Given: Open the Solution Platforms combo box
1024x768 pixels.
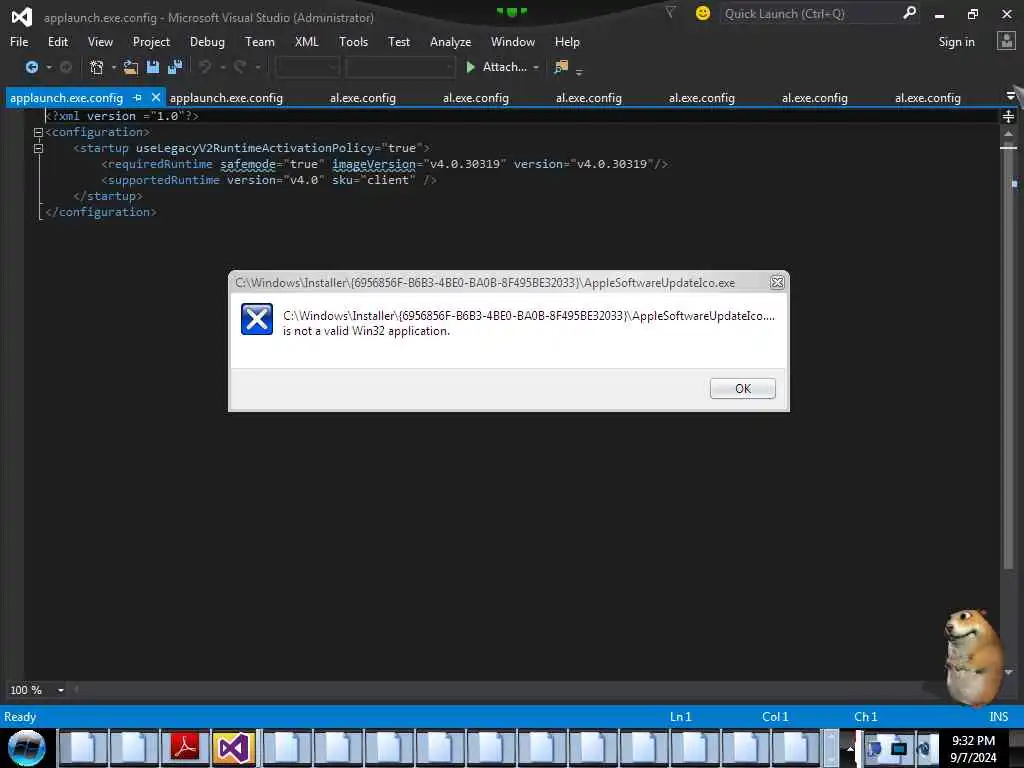Looking at the screenshot, I should pyautogui.click(x=400, y=67).
